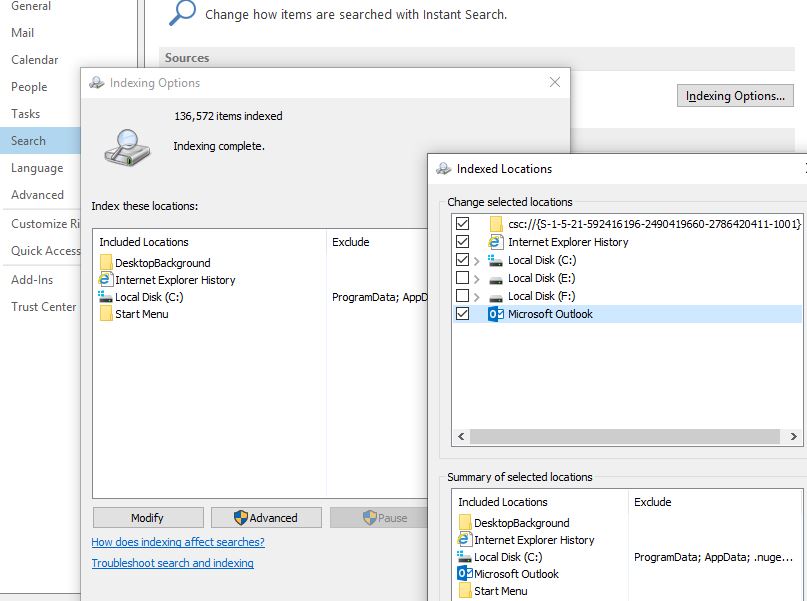Viewport: 807px width, 601px height.
Task: Click the Local Disk (F:) drive icon
Action: [x=495, y=296]
